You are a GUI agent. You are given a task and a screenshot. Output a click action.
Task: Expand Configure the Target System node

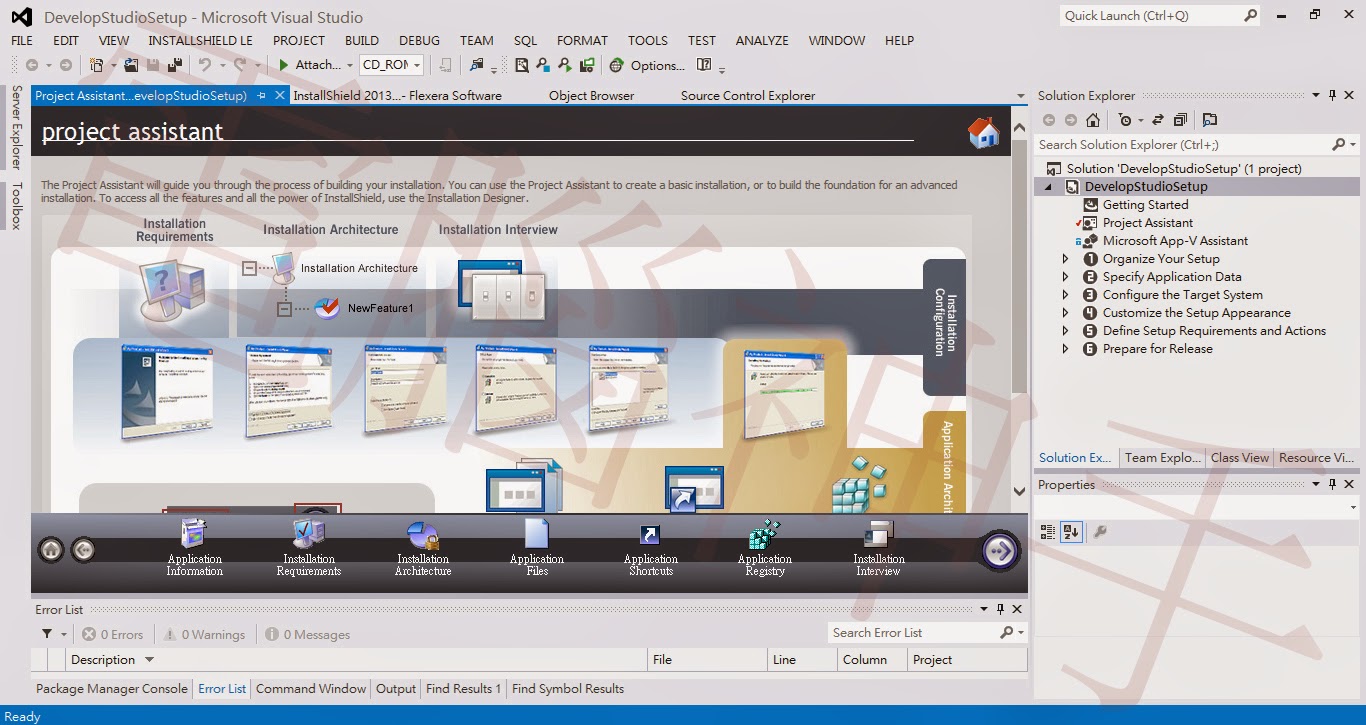click(x=1065, y=295)
